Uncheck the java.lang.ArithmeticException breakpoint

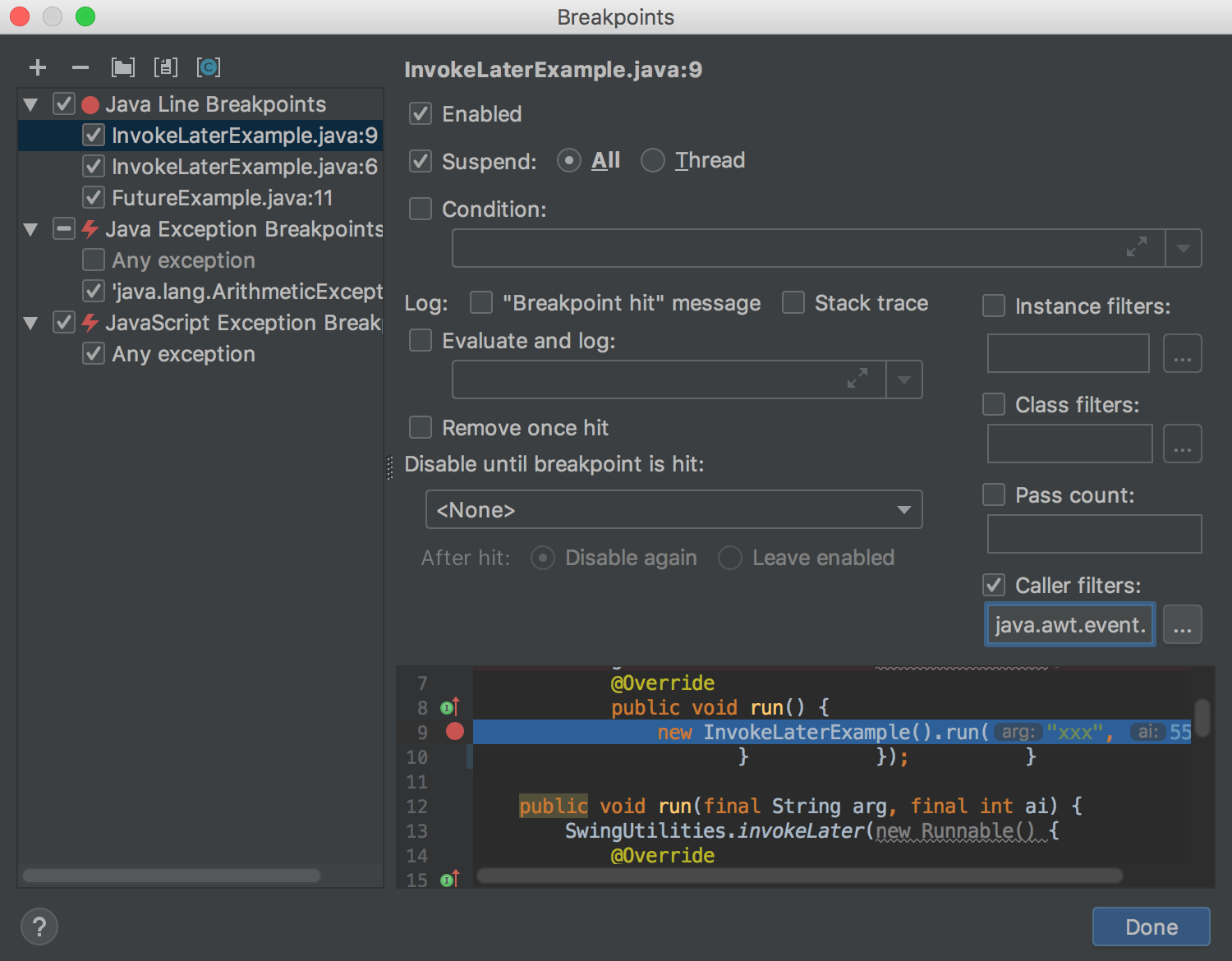point(94,291)
